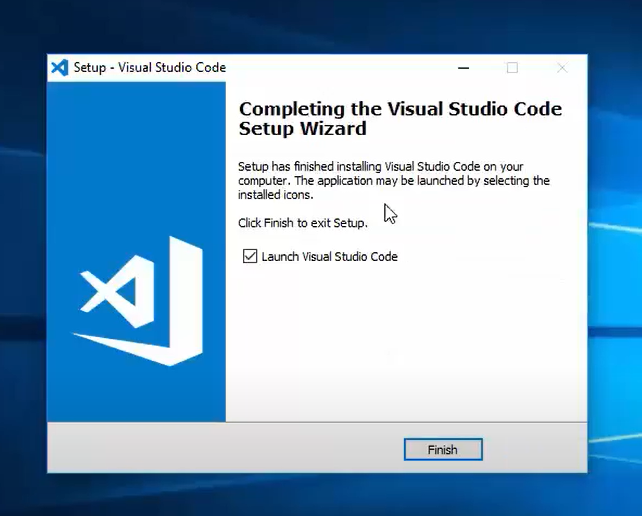Click the 'Completing the Visual Studio Code Setup Wizard' heading

400,118
